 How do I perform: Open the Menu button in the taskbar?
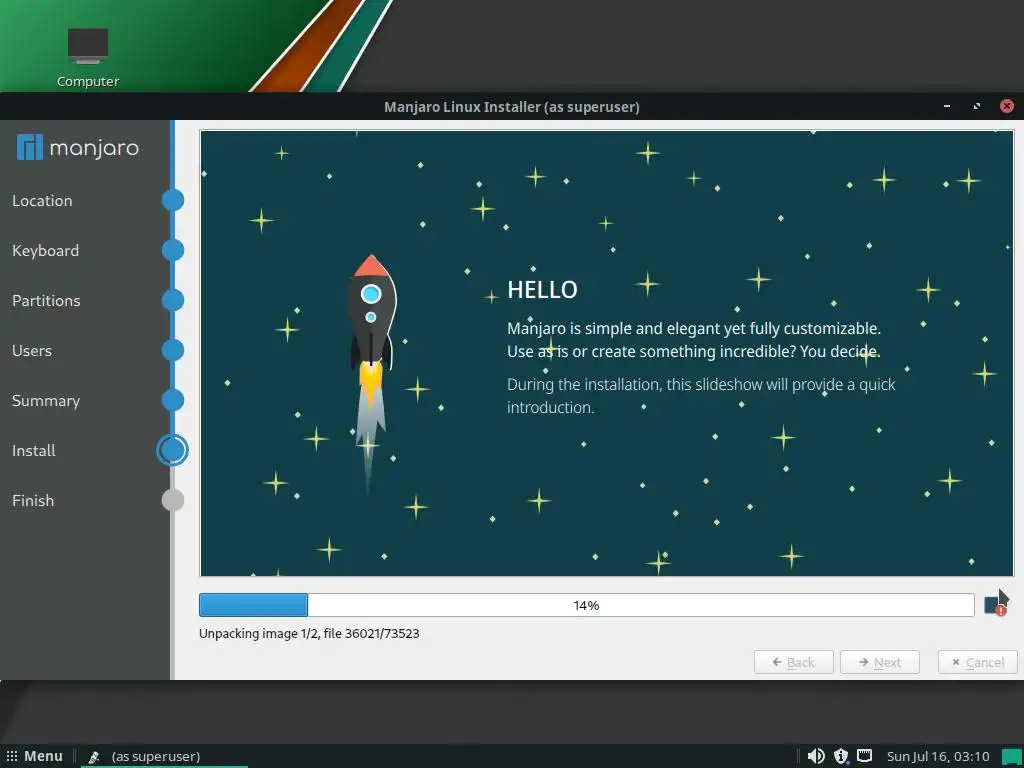pyautogui.click(x=34, y=756)
